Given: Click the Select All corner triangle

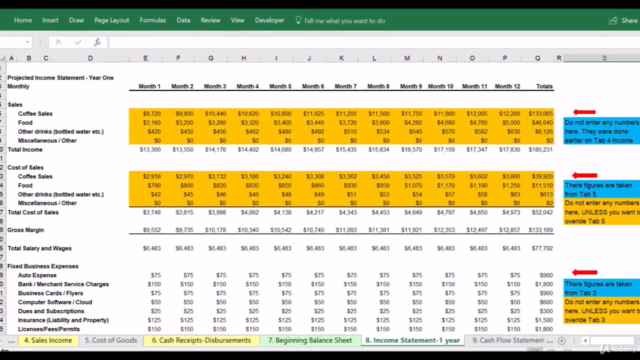Looking at the screenshot, I should click(3, 58).
